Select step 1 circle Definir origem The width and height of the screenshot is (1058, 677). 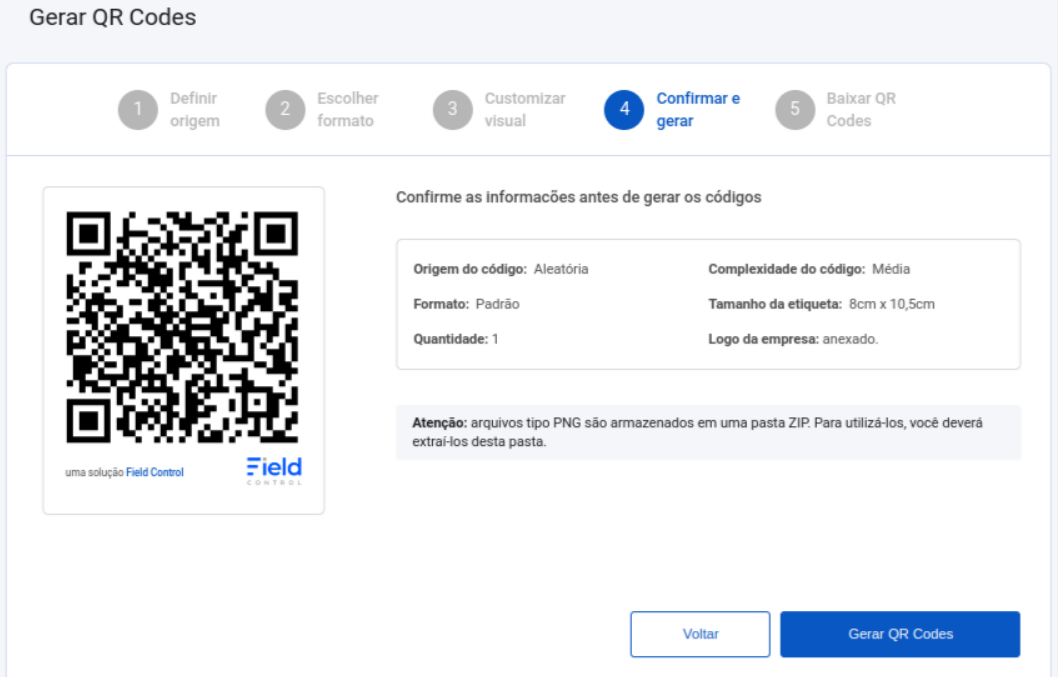tap(138, 109)
